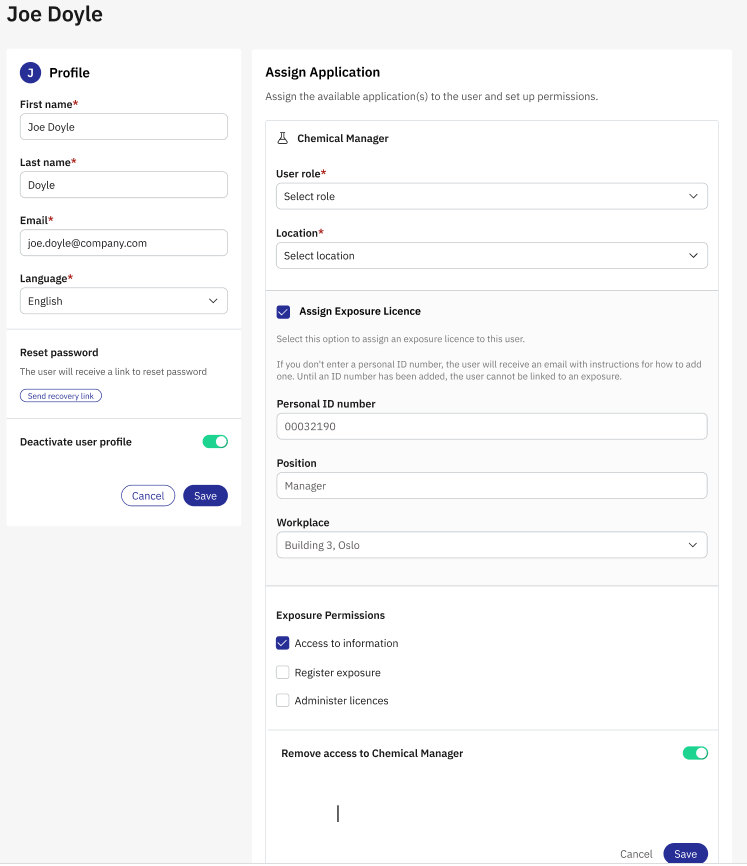Save the Assign Application settings
The width and height of the screenshot is (747, 866).
click(685, 854)
